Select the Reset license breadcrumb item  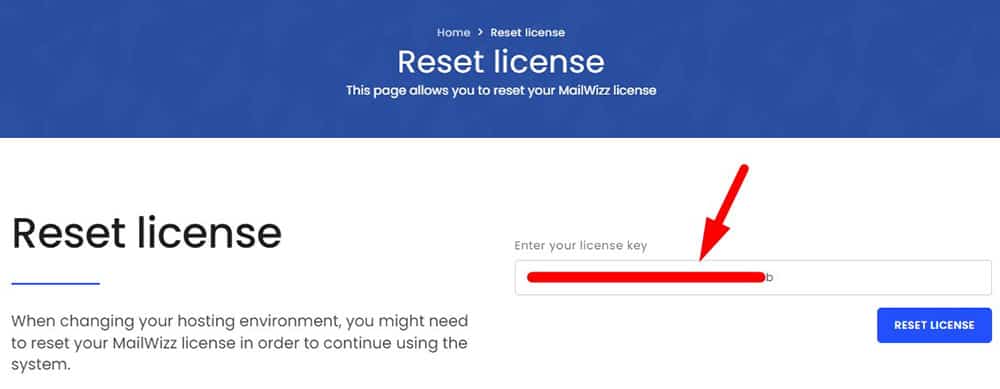[527, 33]
